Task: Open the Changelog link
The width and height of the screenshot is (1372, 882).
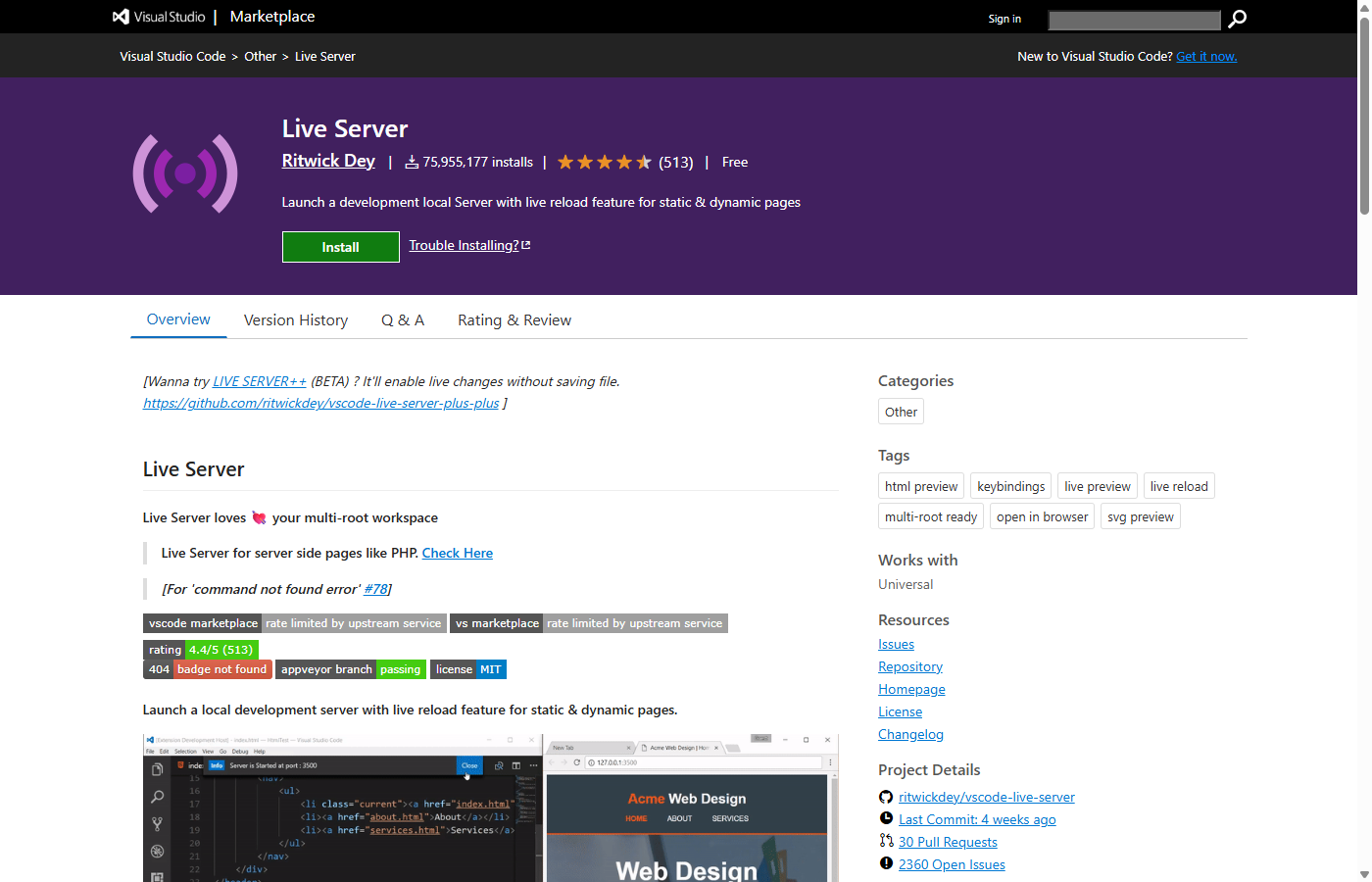Action: pos(910,734)
